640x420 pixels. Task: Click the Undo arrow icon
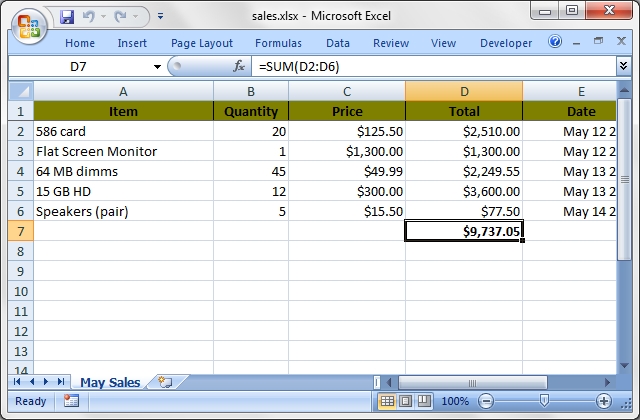[x=88, y=16]
